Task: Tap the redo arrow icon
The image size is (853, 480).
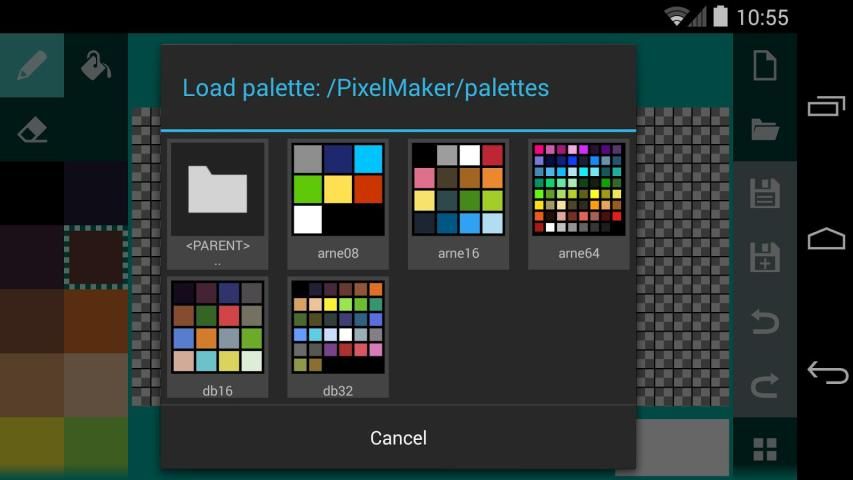Action: (765, 386)
